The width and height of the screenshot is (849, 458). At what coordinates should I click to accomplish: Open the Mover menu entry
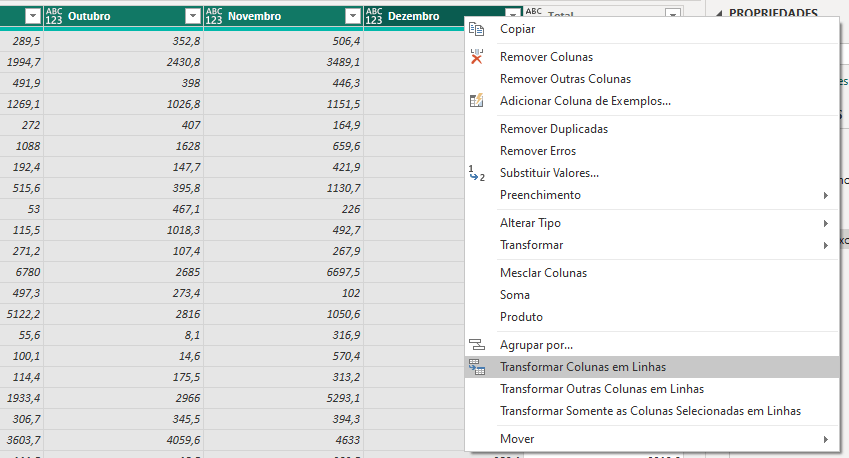pos(652,439)
